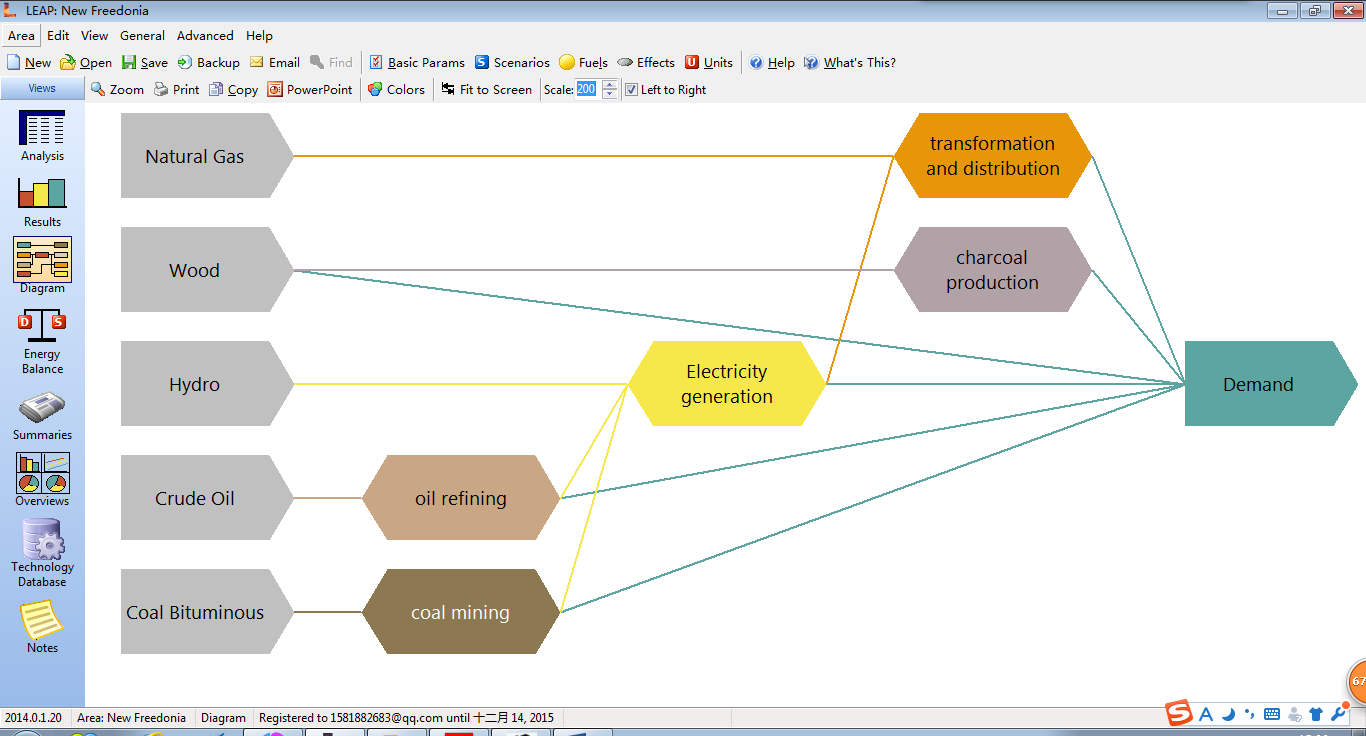1366x736 pixels.
Task: Open the diagram Colors option
Action: pos(396,89)
